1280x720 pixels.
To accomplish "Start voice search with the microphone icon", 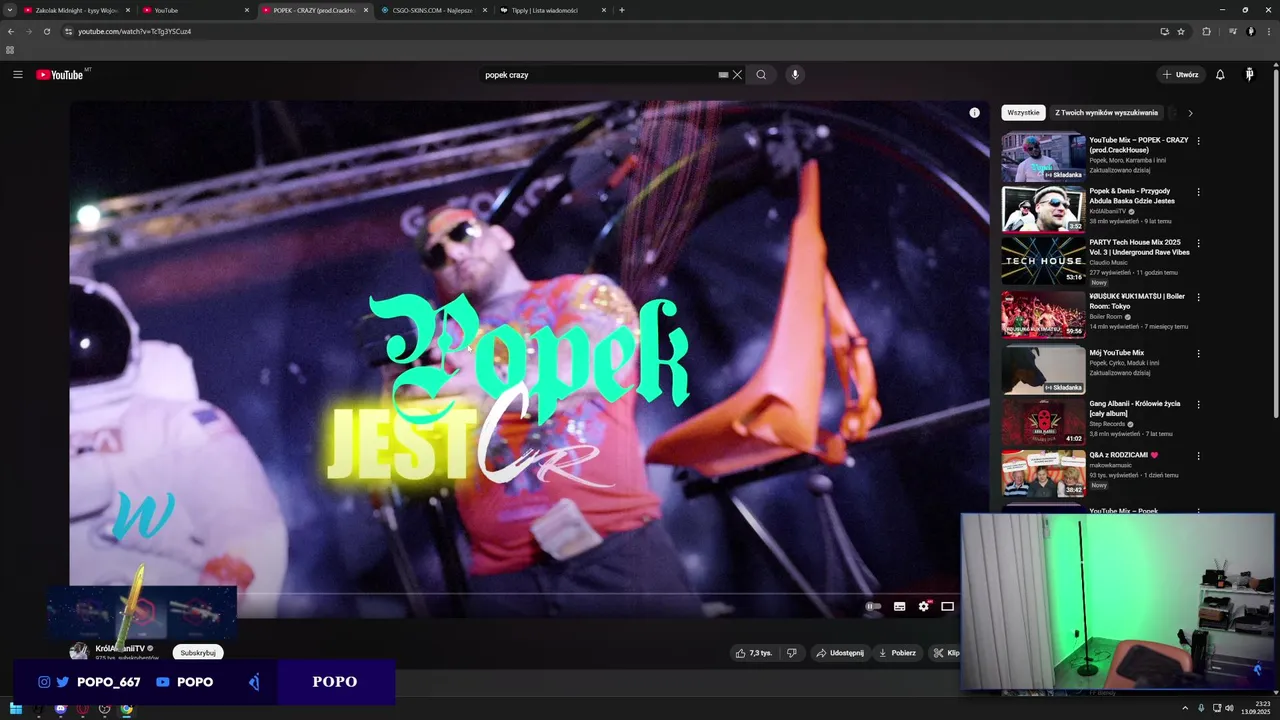I will click(795, 75).
